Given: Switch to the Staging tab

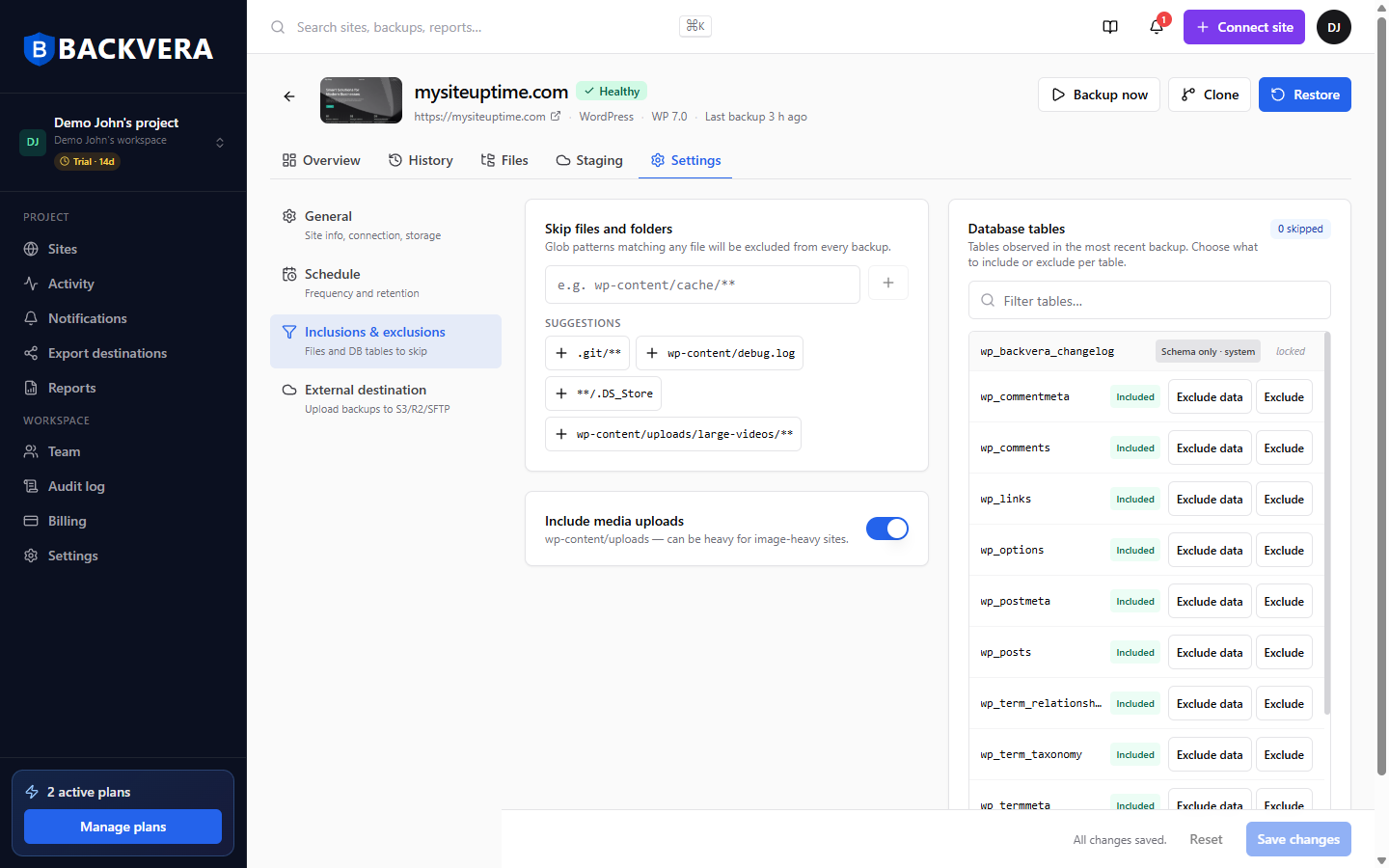Looking at the screenshot, I should pos(589,160).
